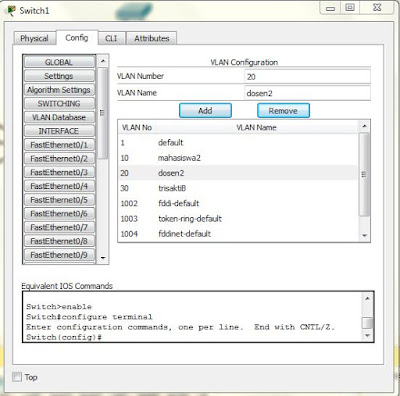This screenshot has height=396, width=400.
Task: Click IOS commands scroll up arrow
Action: (x=367, y=298)
